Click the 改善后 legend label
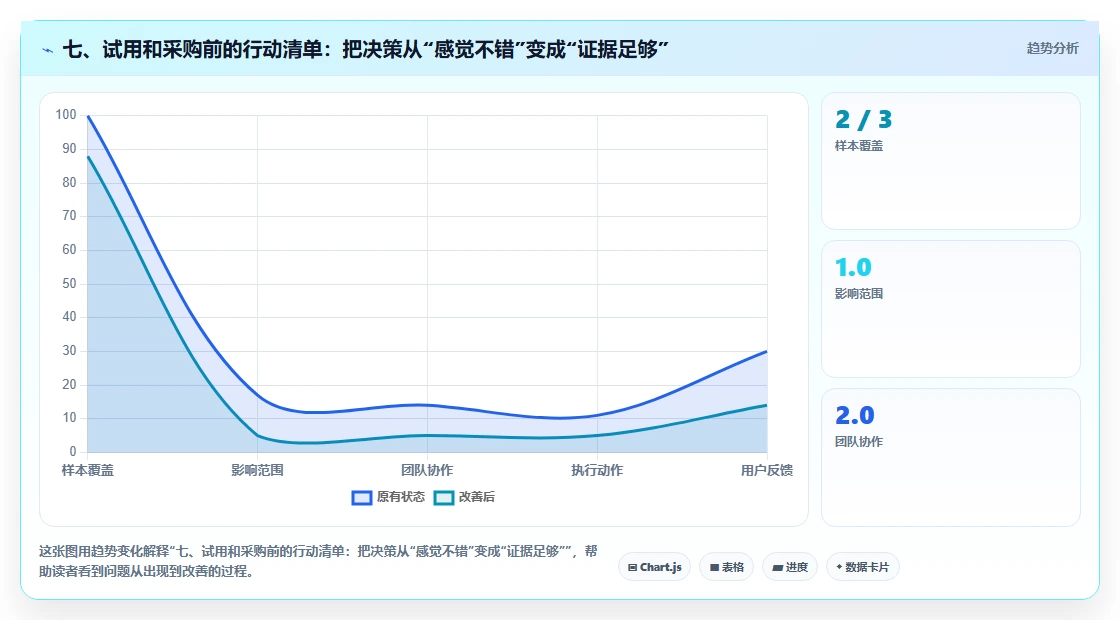 pyautogui.click(x=476, y=496)
